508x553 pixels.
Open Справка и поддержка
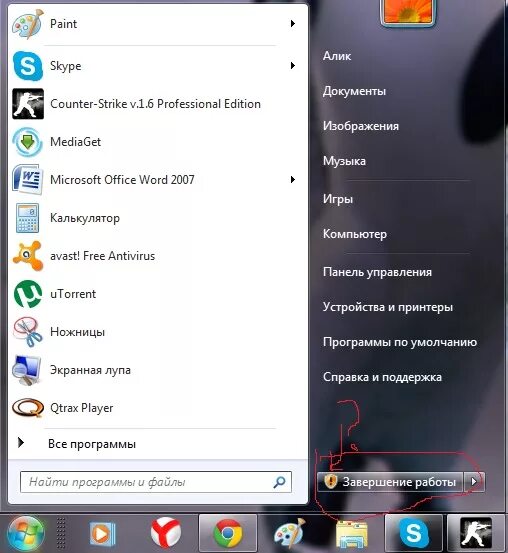coord(382,377)
